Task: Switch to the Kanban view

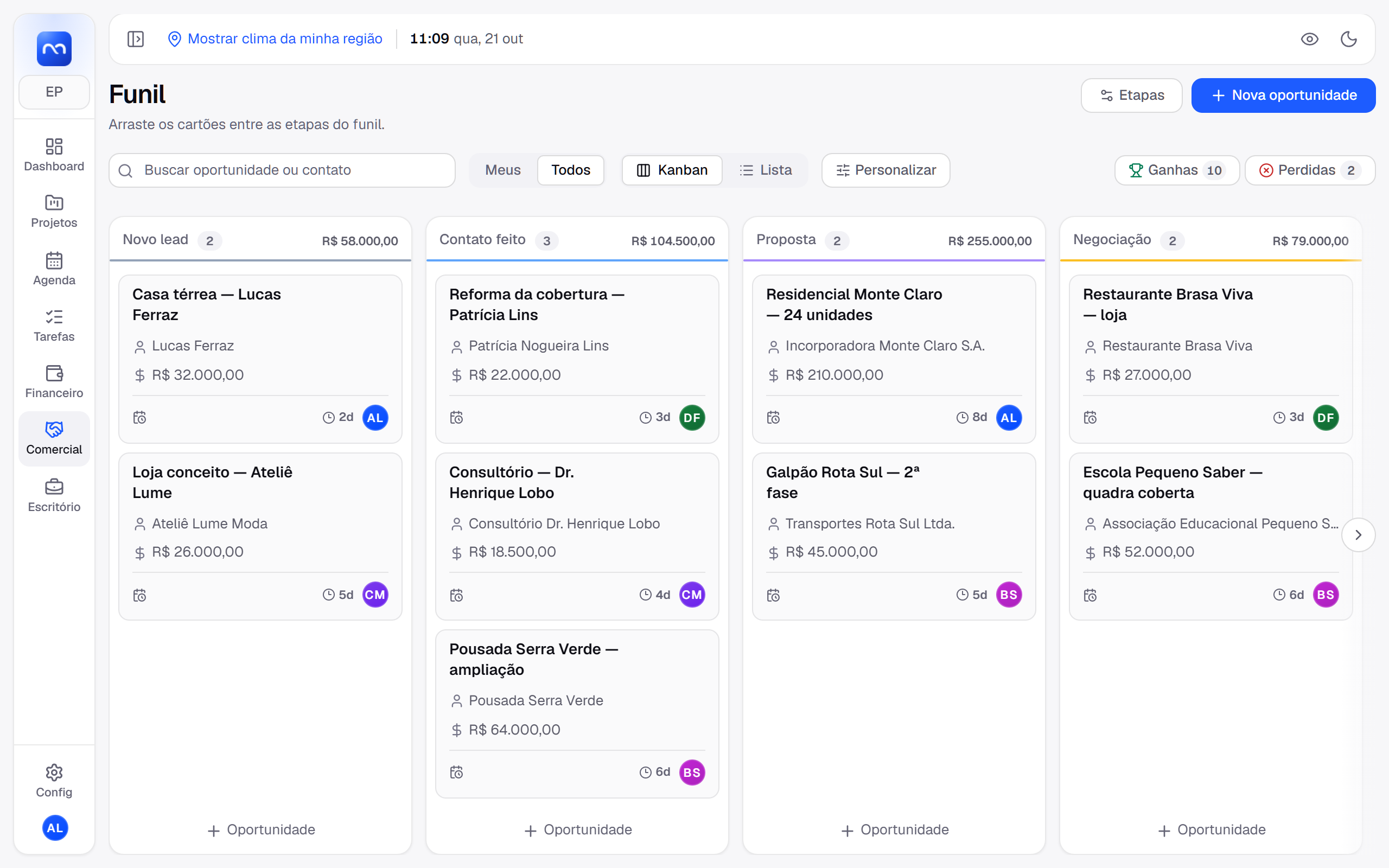Action: 672,170
